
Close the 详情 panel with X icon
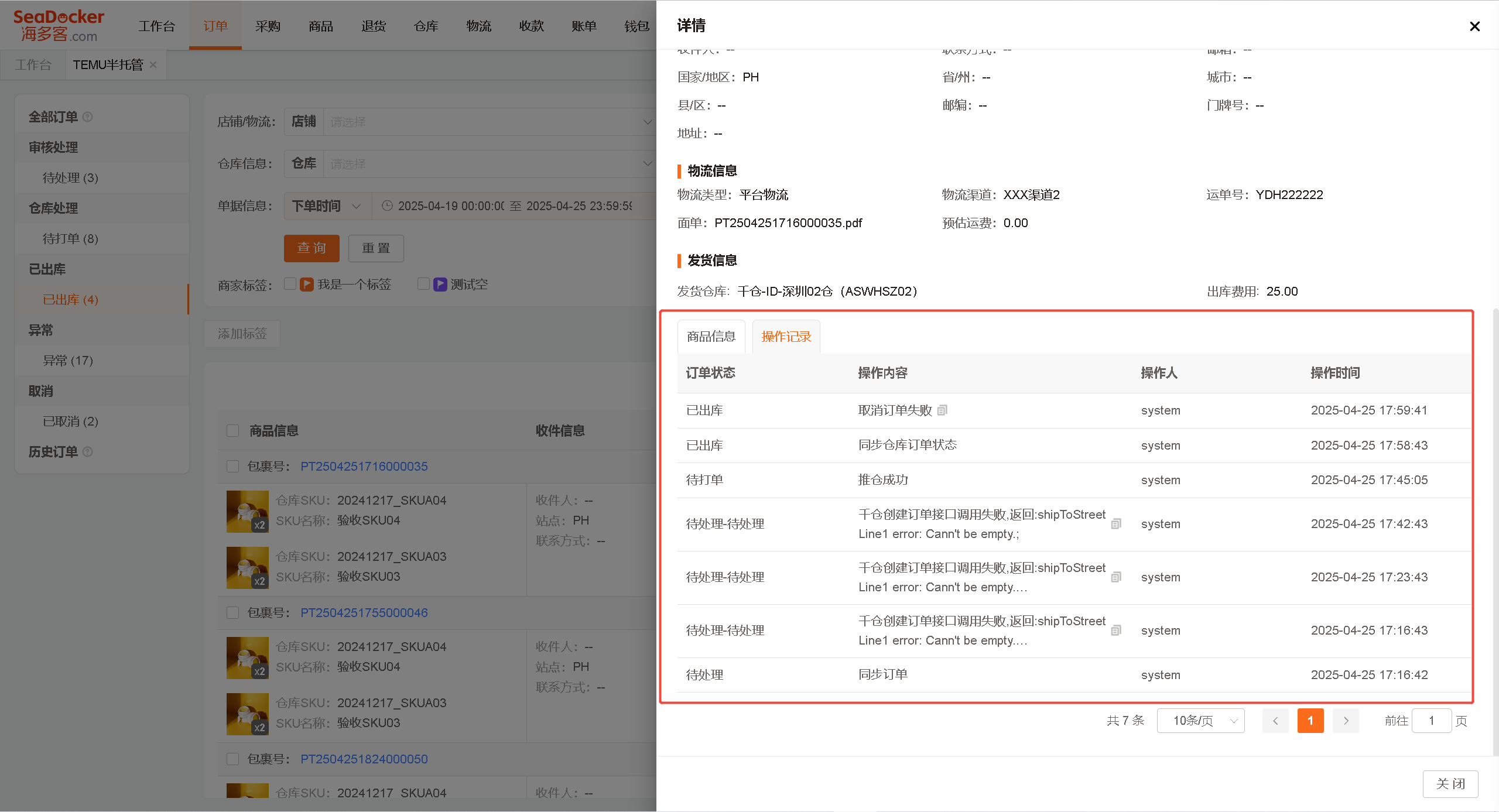[x=1474, y=26]
